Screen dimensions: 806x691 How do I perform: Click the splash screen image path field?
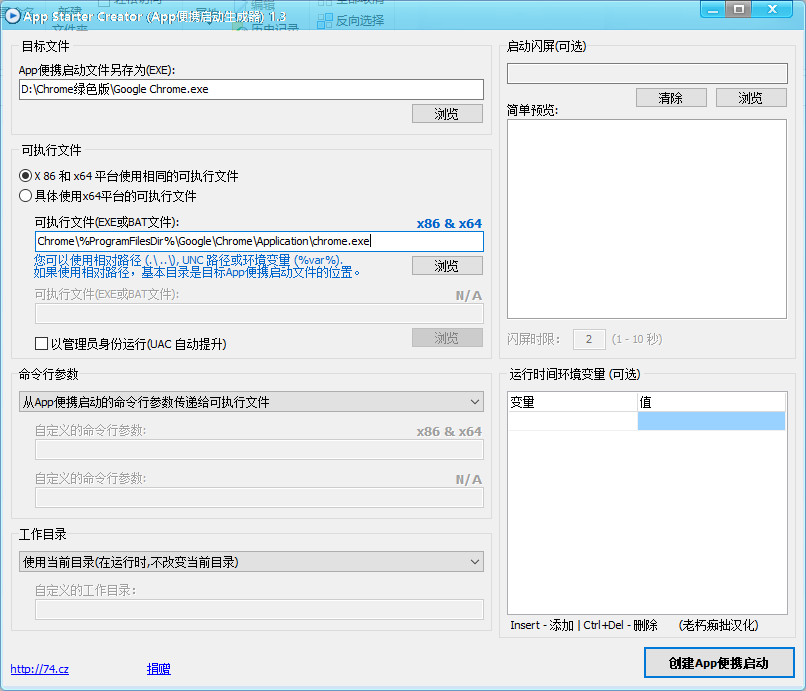646,73
